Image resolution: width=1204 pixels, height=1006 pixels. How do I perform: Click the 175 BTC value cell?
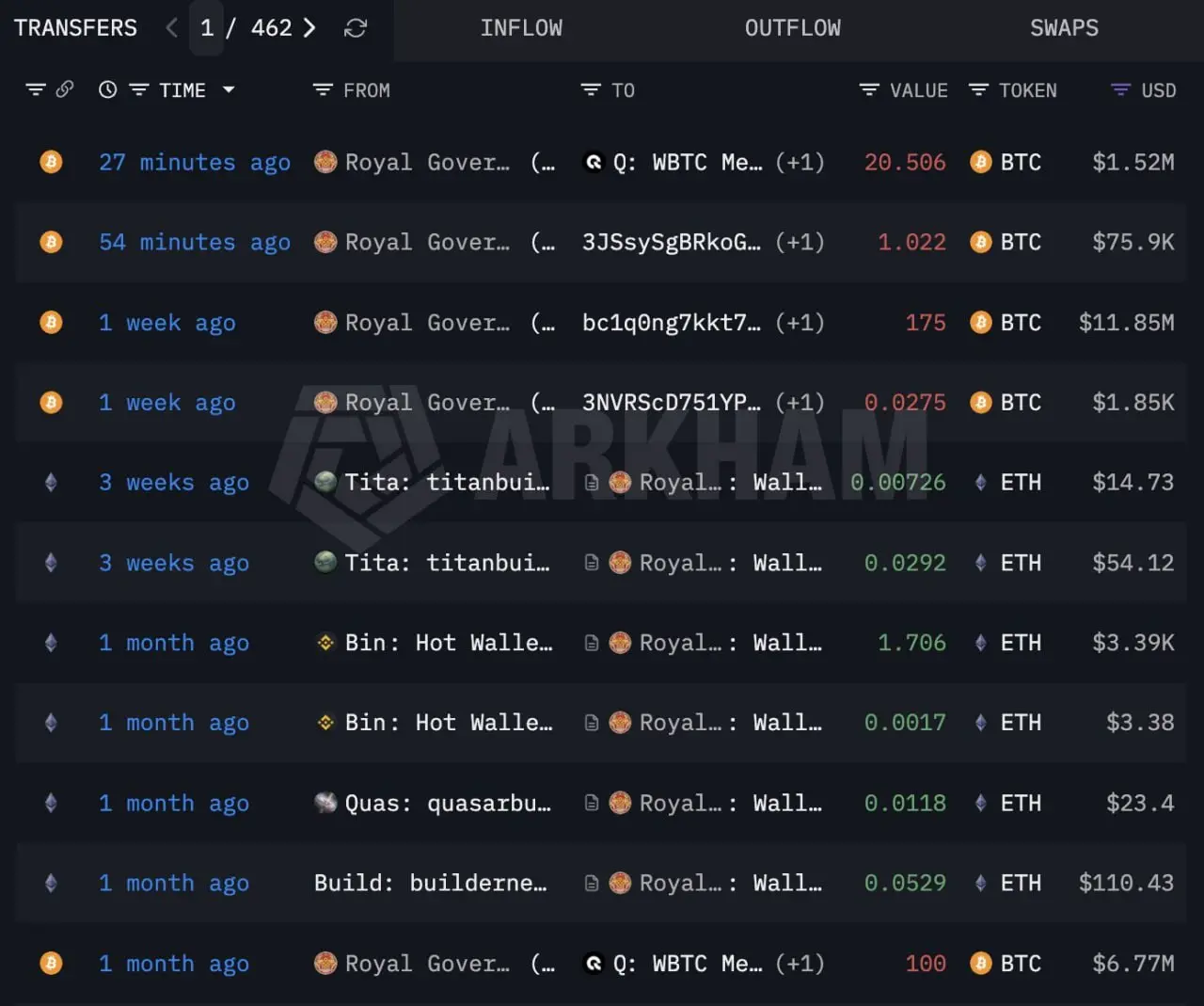926,322
